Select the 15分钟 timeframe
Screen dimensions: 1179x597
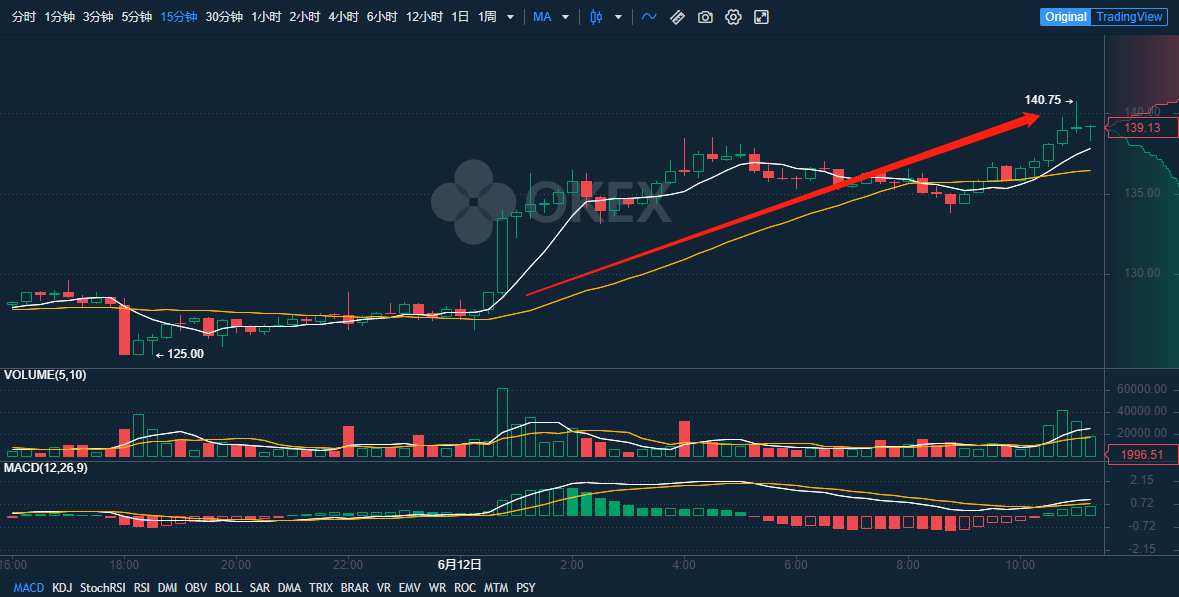point(179,17)
